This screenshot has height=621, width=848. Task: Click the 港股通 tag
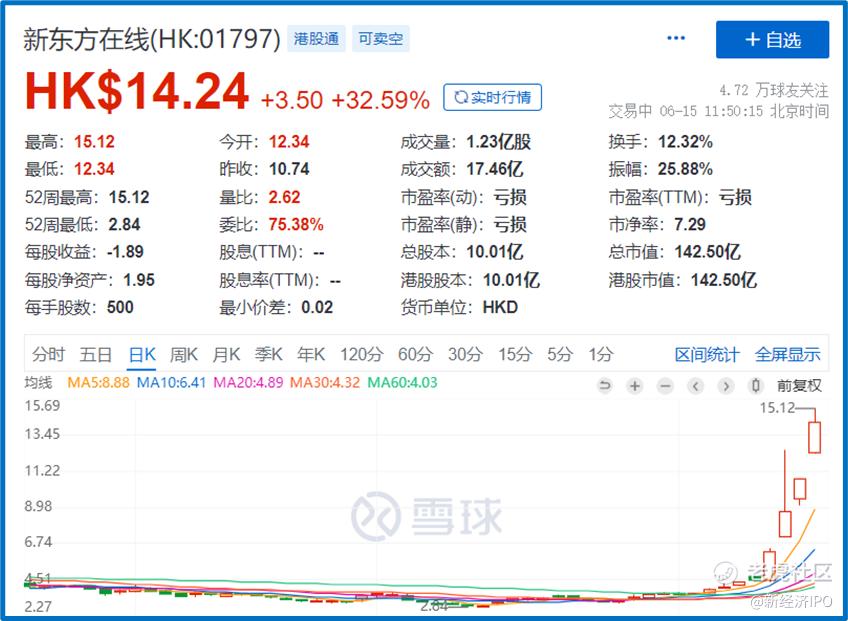[x=316, y=39]
